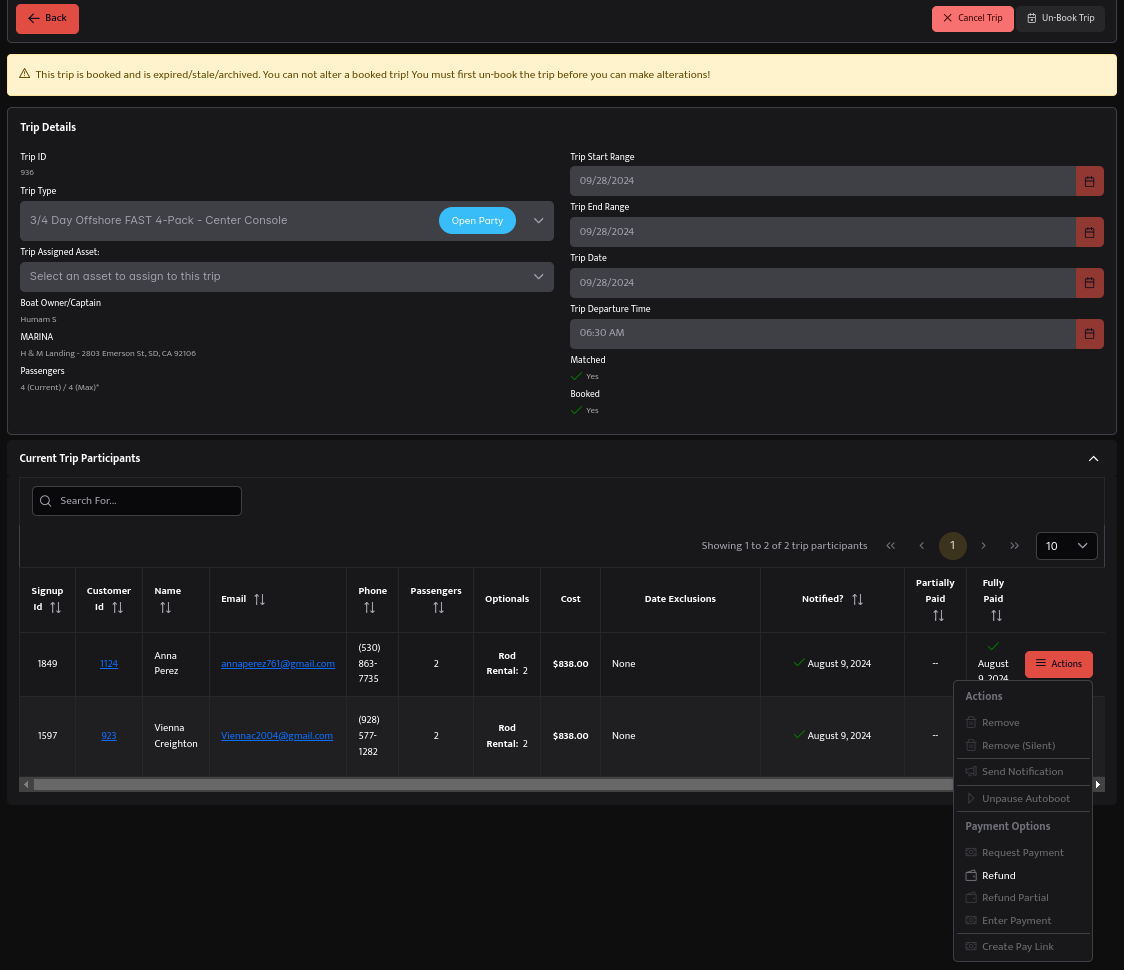1124x970 pixels.
Task: Select Refund payment option
Action: pyautogui.click(x=1023, y=875)
